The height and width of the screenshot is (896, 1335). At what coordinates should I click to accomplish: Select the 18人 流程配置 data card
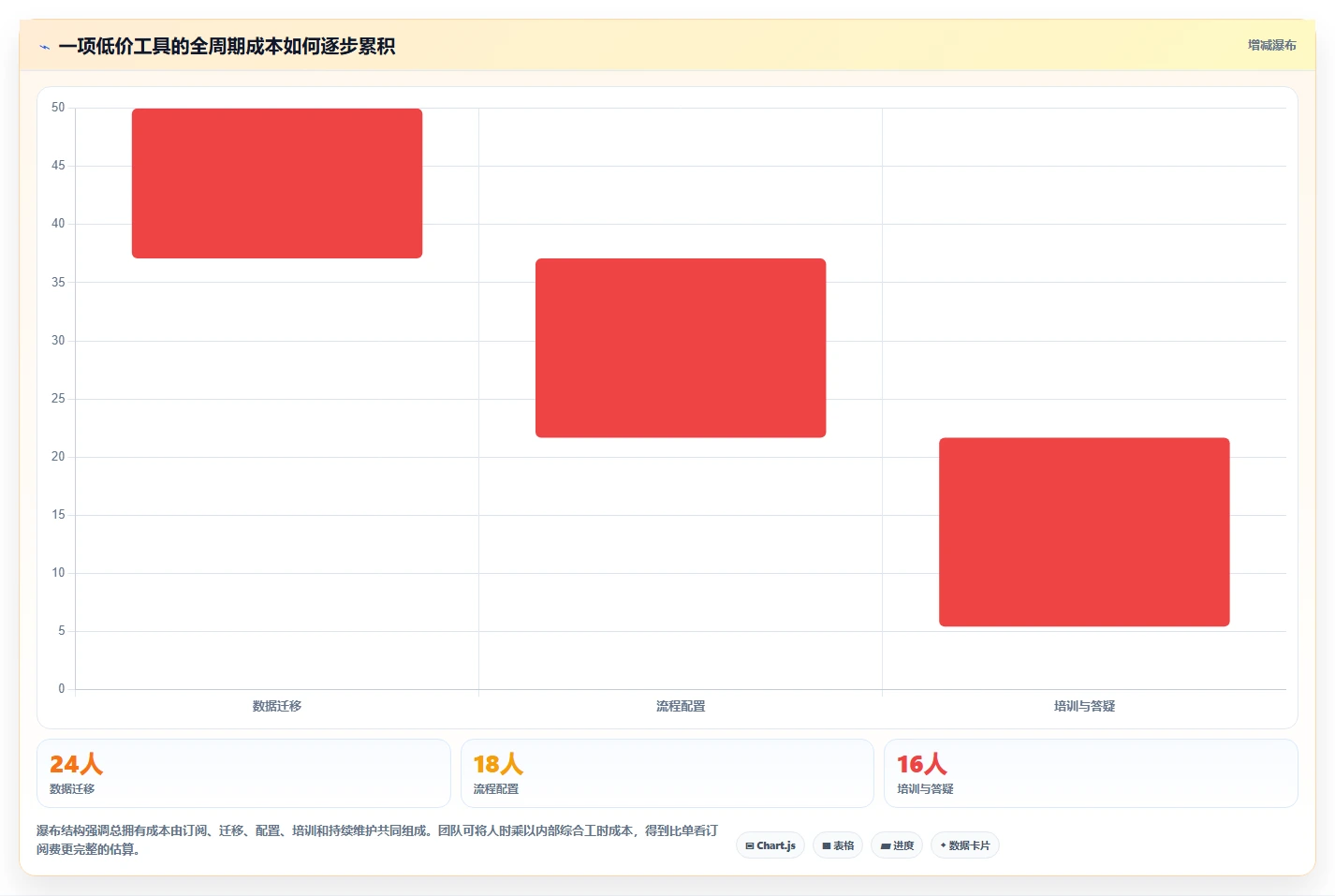(667, 773)
